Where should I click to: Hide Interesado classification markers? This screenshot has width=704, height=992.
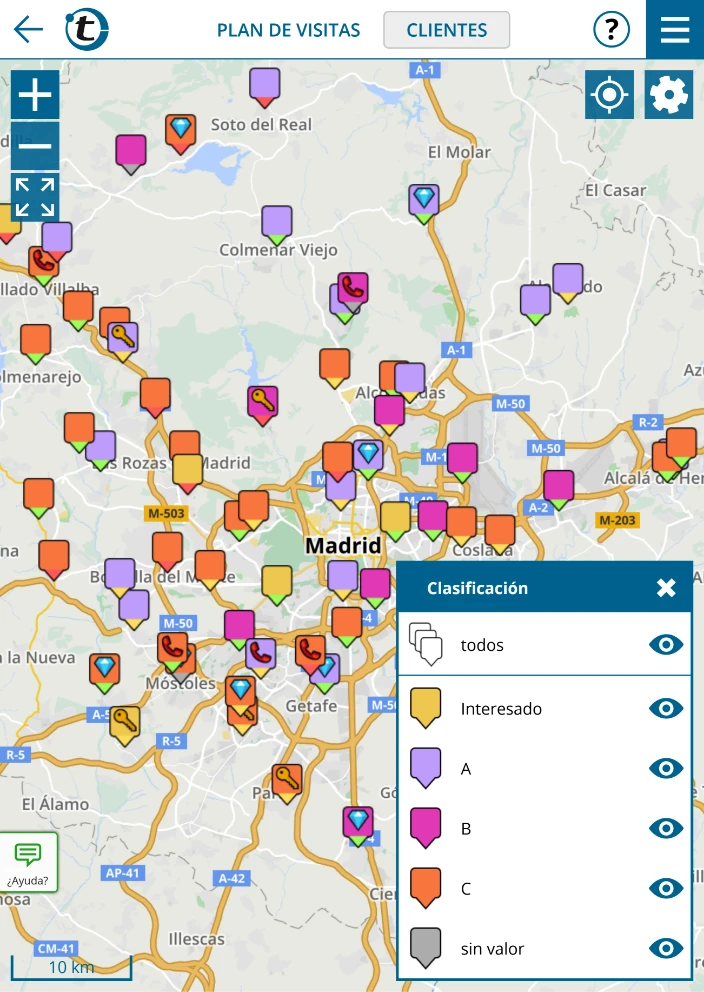point(666,709)
